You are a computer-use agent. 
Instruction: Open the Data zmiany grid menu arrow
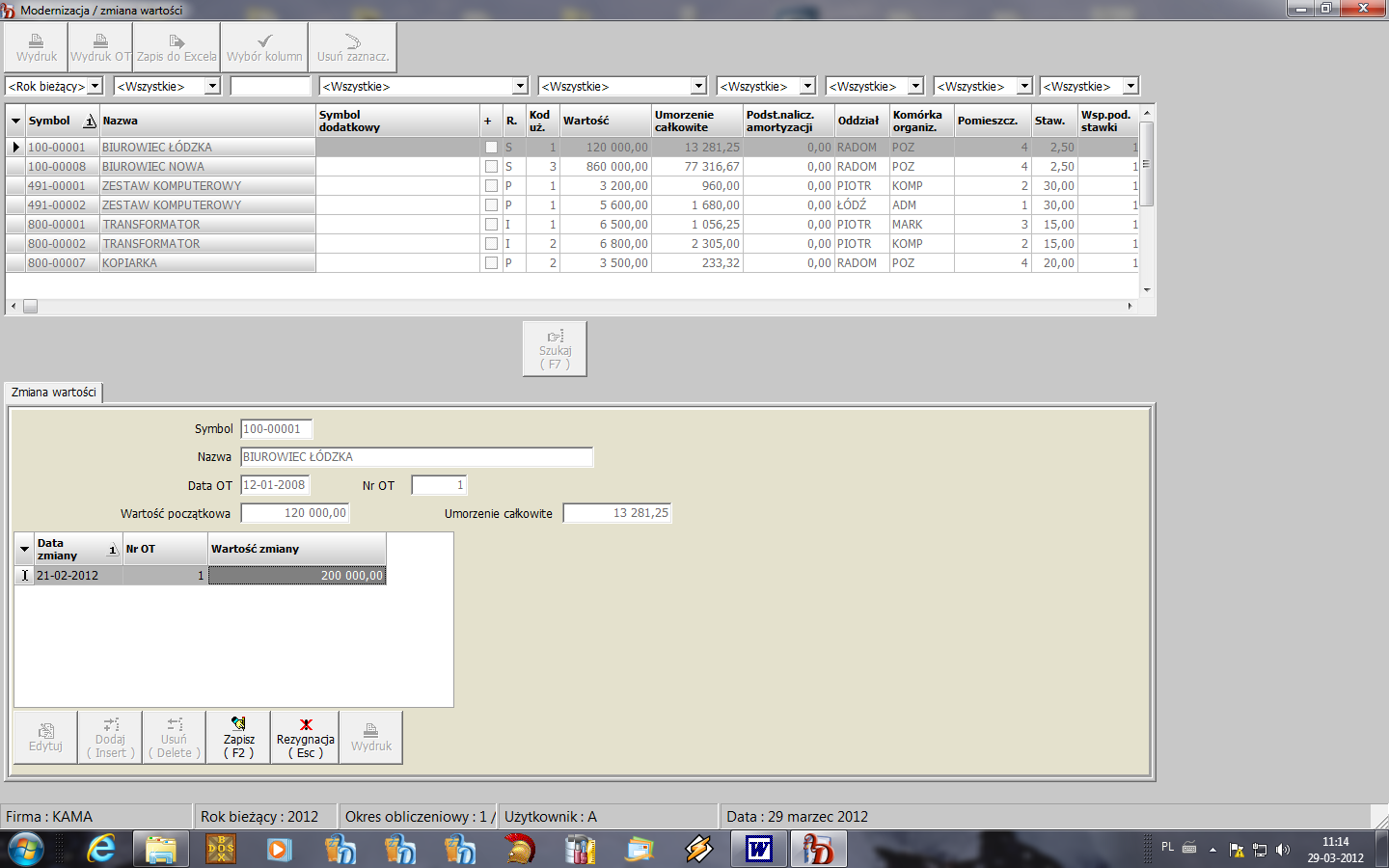[x=24, y=549]
